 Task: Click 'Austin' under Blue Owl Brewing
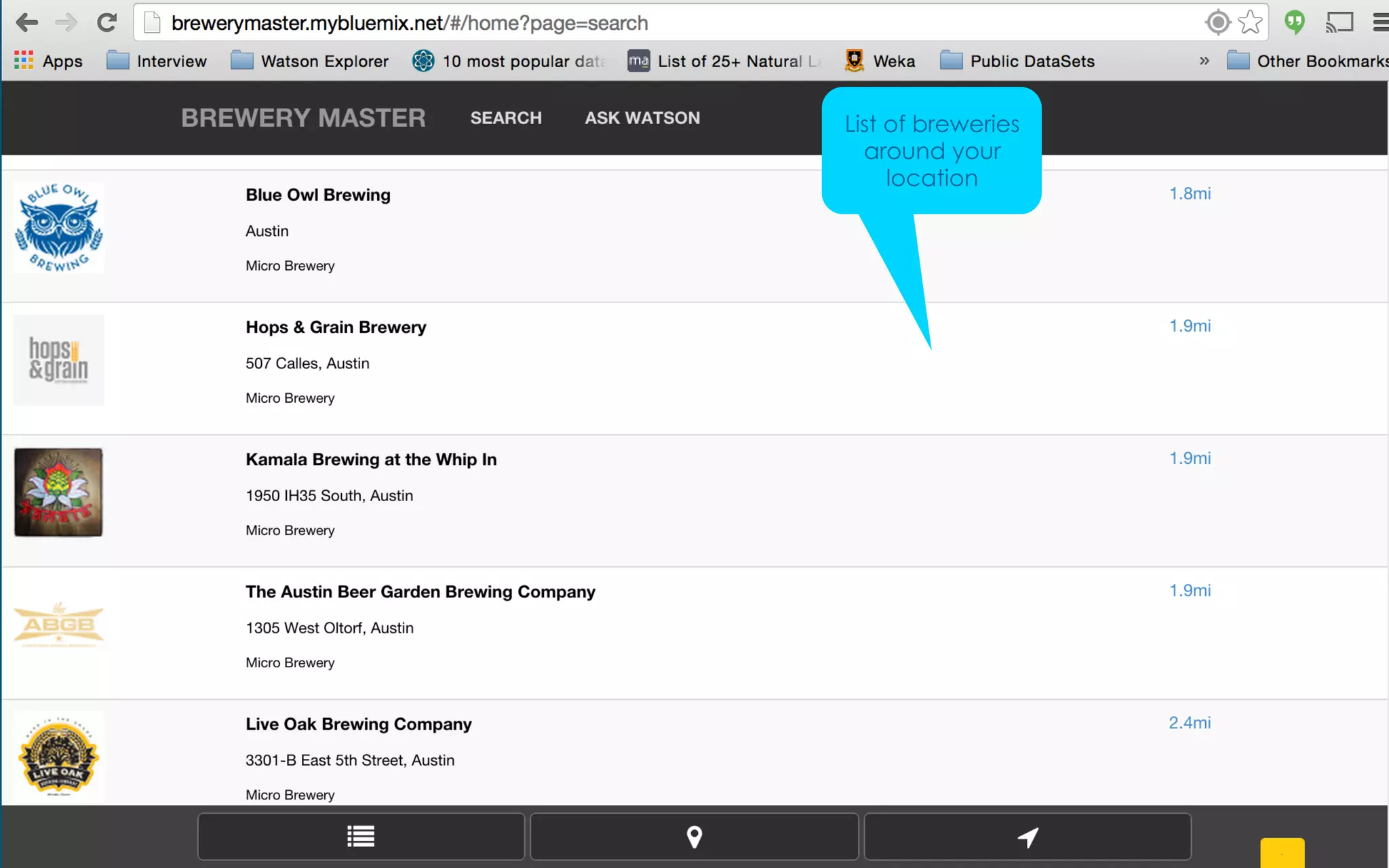pos(267,231)
